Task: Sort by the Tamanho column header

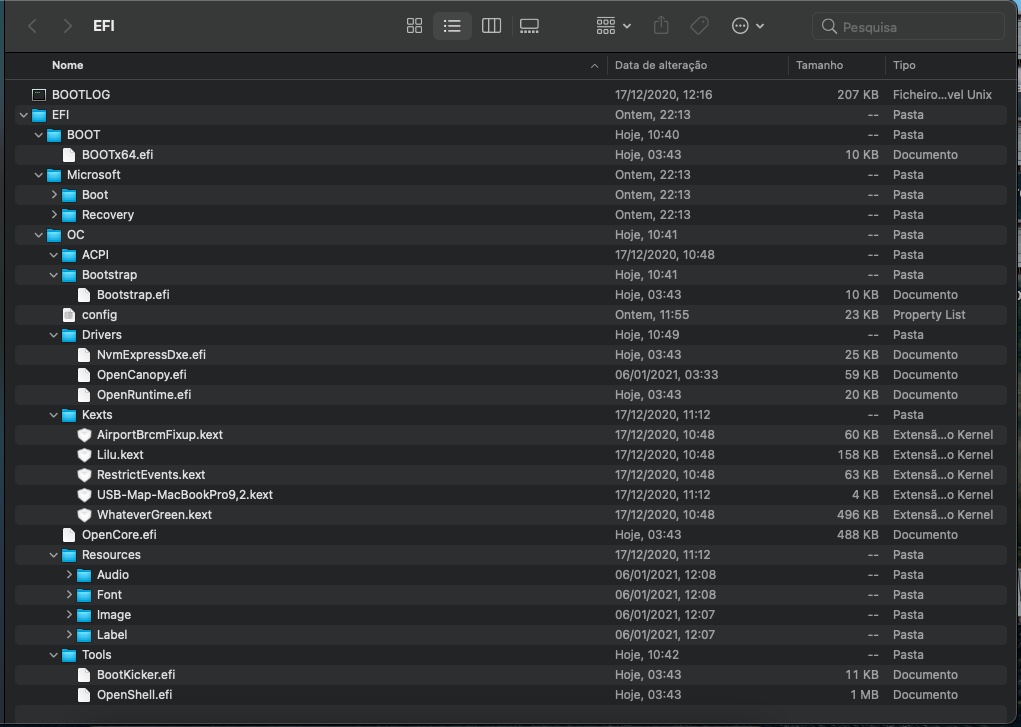Action: pyautogui.click(x=819, y=65)
